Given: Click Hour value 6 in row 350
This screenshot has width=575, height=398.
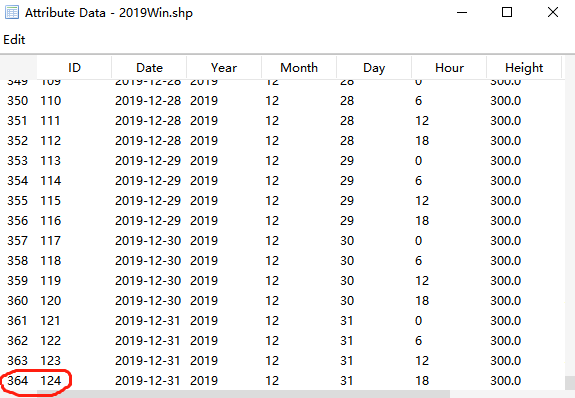Looking at the screenshot, I should pyautogui.click(x=418, y=101).
